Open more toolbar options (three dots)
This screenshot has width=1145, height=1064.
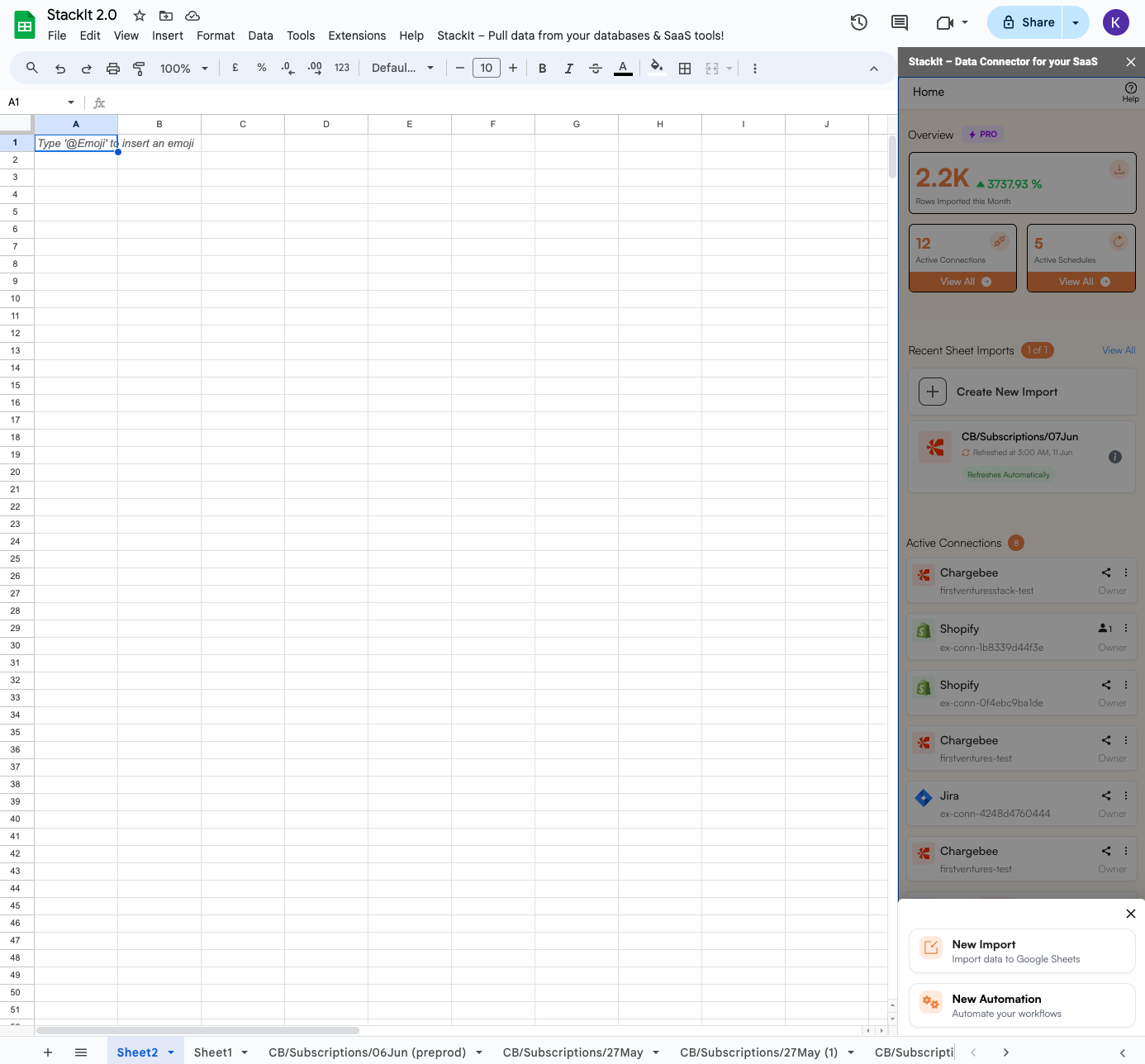click(755, 69)
